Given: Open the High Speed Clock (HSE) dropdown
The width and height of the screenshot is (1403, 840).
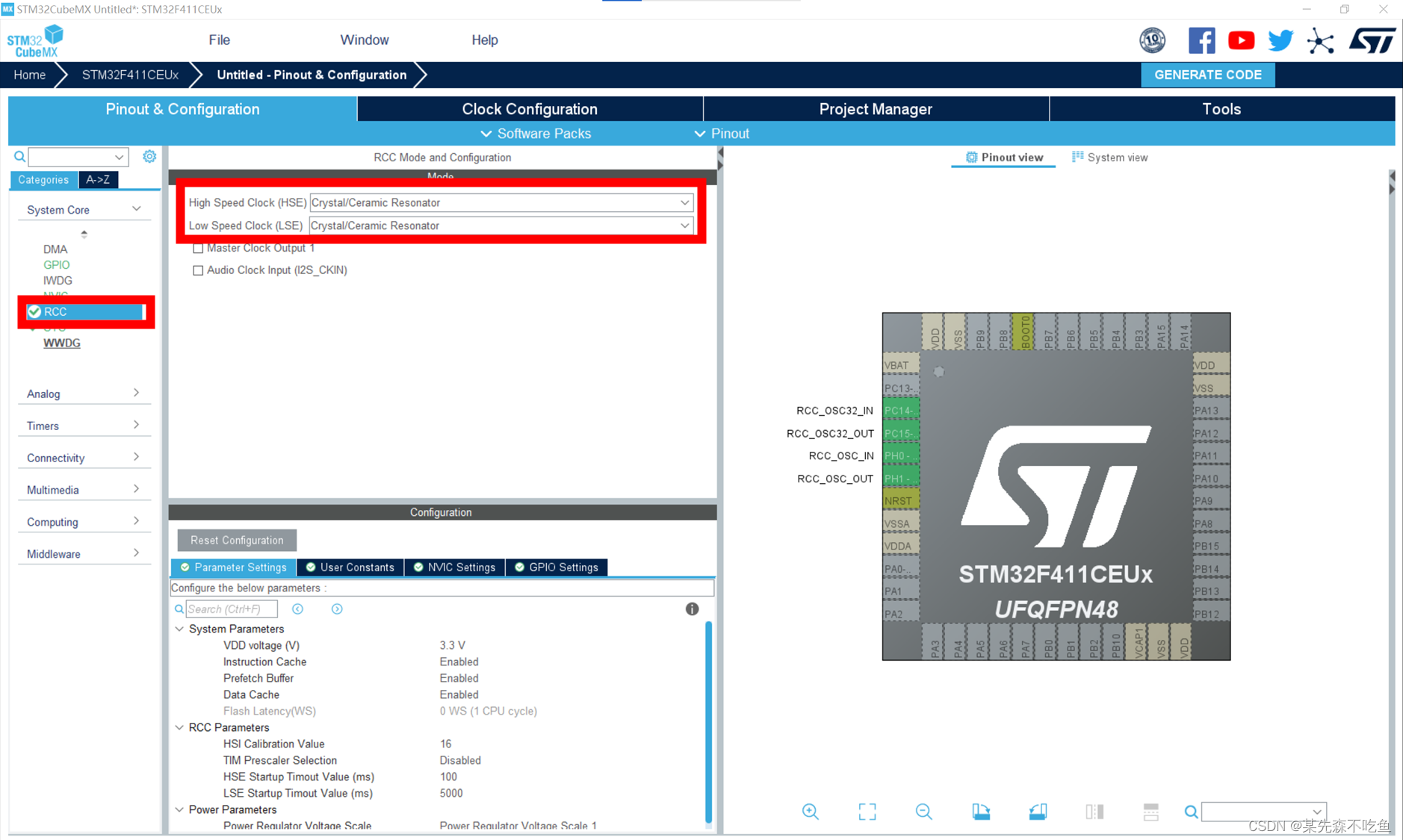Looking at the screenshot, I should tap(684, 202).
